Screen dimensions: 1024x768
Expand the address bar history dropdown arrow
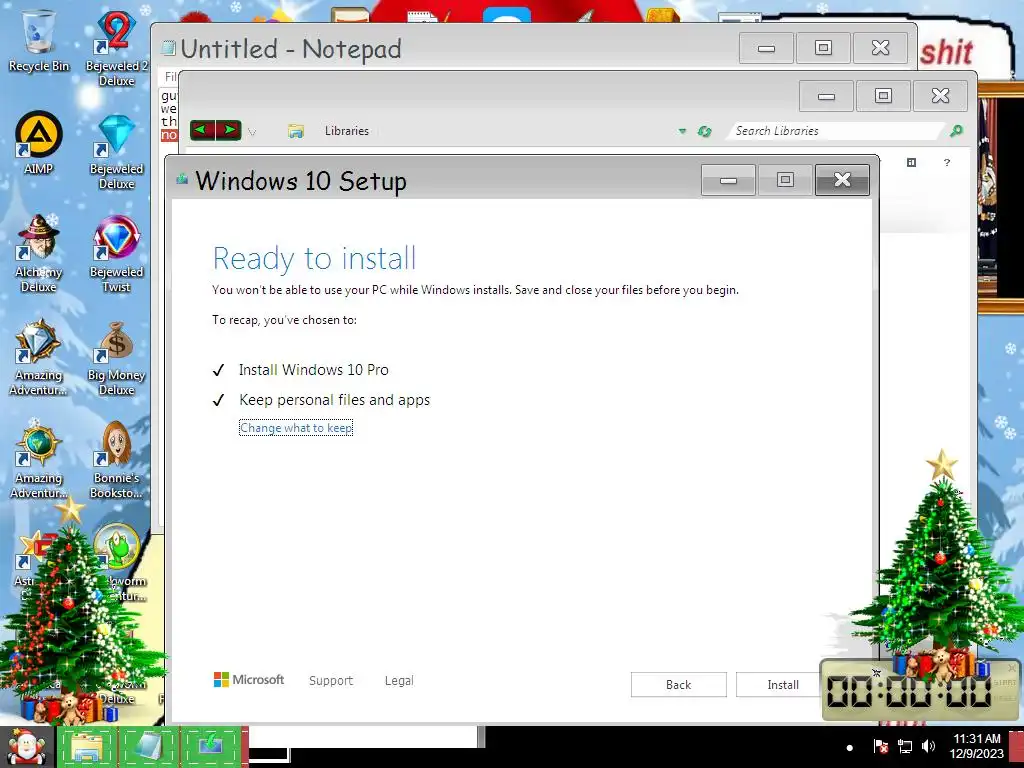click(682, 131)
